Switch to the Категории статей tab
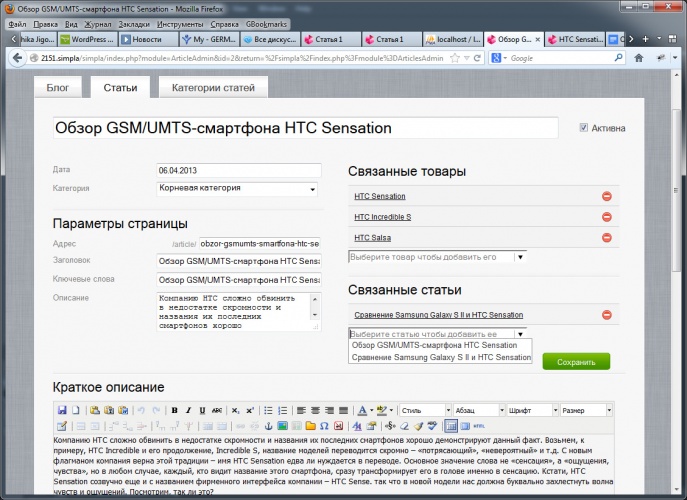 click(x=213, y=88)
